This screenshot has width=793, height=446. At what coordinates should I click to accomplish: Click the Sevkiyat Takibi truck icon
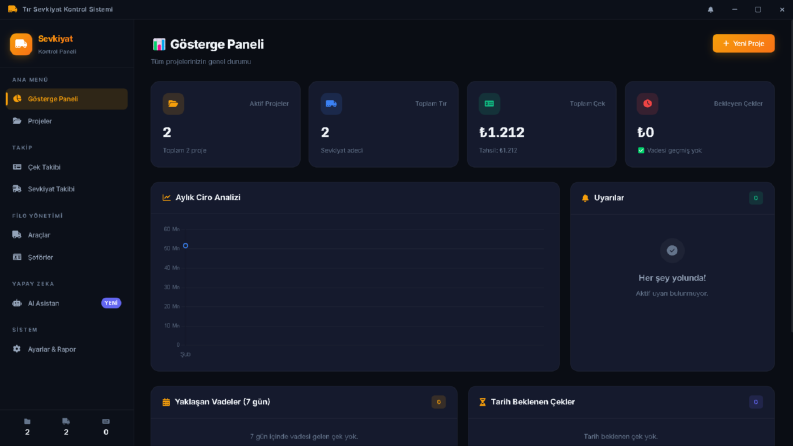click(x=17, y=189)
